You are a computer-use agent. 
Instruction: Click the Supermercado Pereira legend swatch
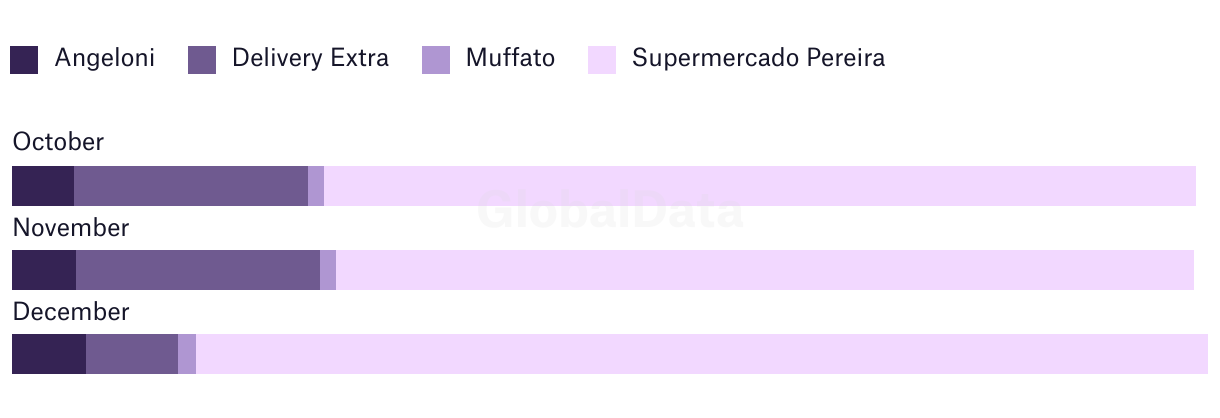pyautogui.click(x=602, y=60)
